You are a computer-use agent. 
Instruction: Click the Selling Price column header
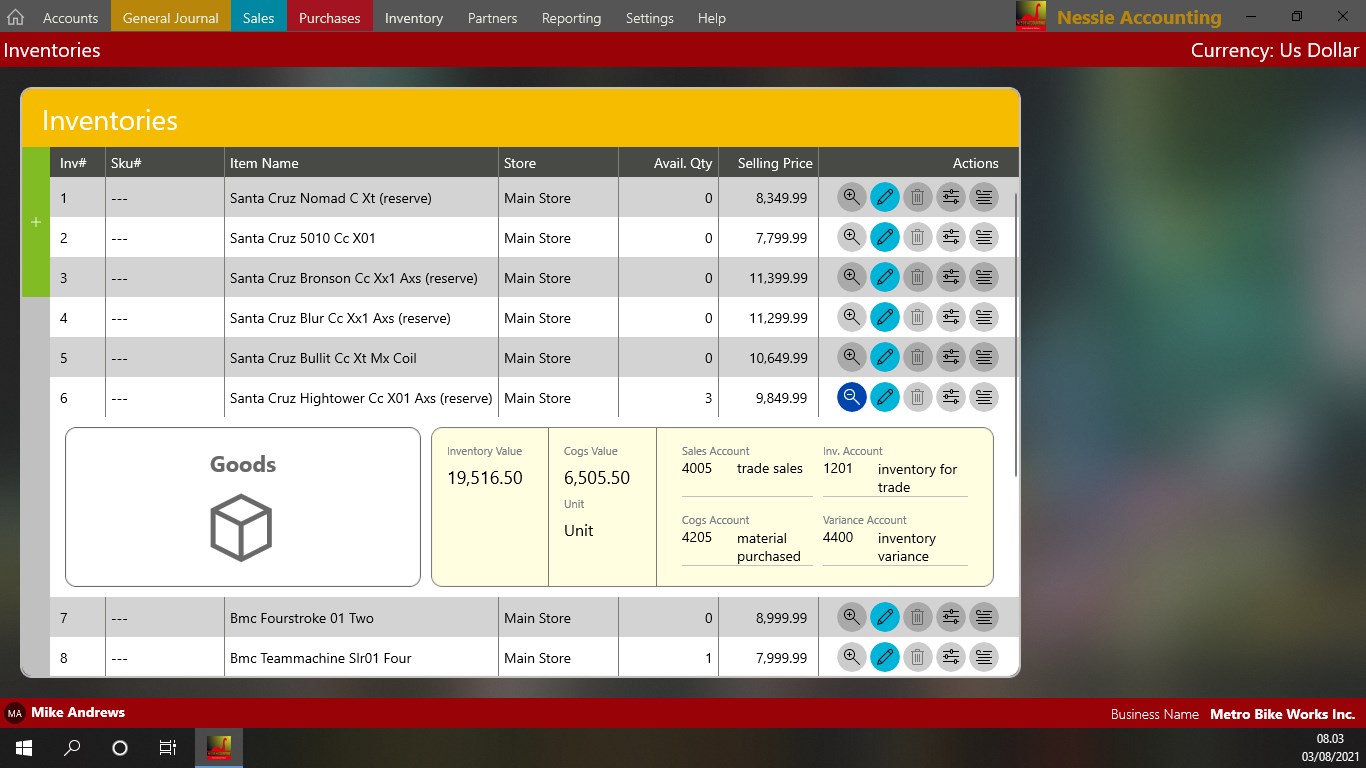pos(768,163)
